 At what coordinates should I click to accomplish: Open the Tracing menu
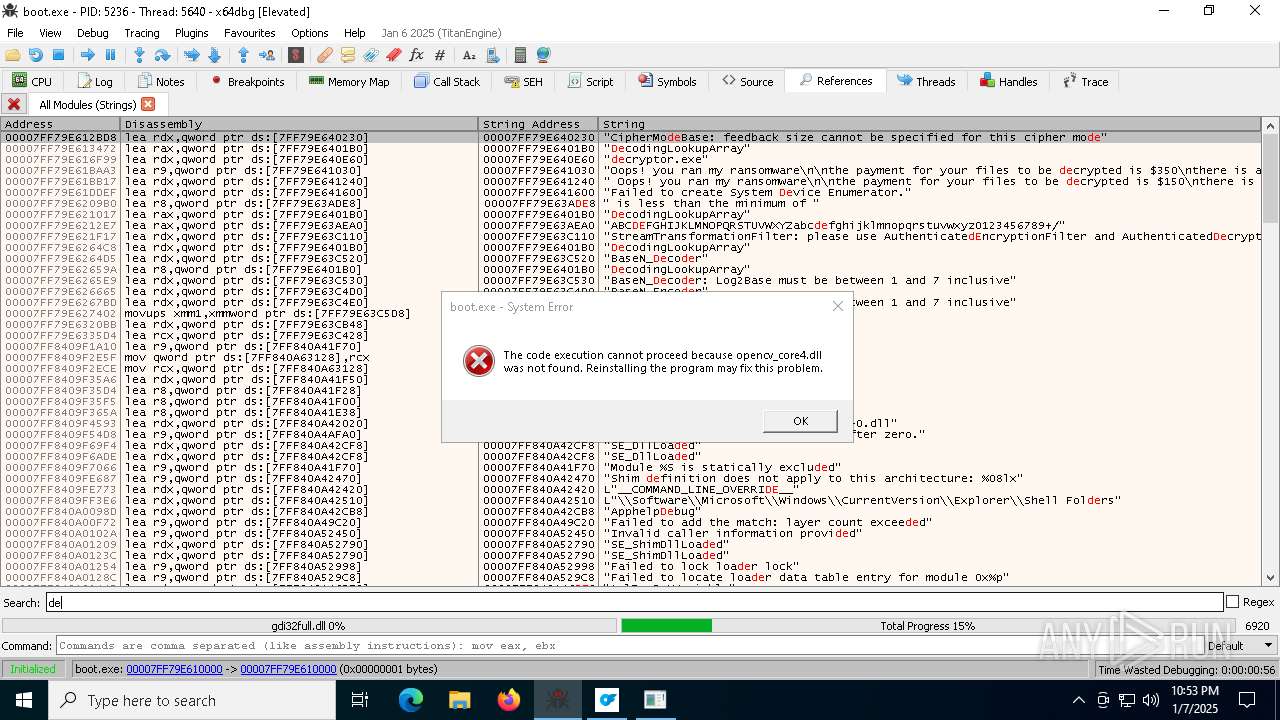(x=141, y=33)
